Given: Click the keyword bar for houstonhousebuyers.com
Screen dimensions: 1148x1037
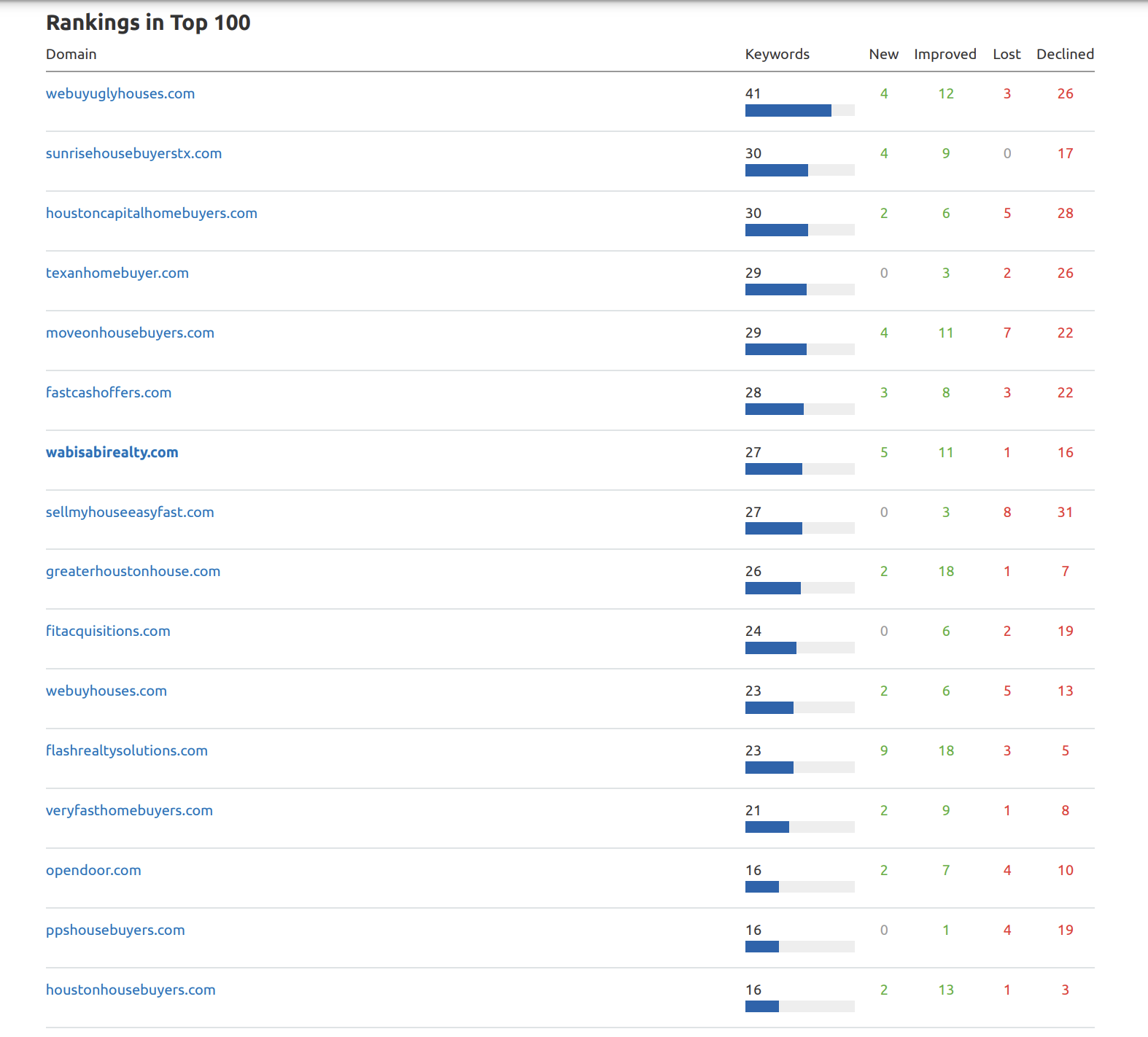Looking at the screenshot, I should click(800, 1006).
